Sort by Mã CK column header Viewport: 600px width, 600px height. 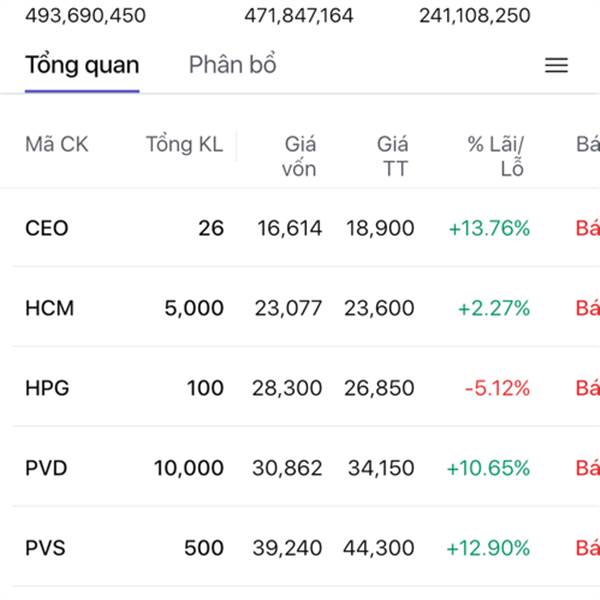[x=56, y=144]
